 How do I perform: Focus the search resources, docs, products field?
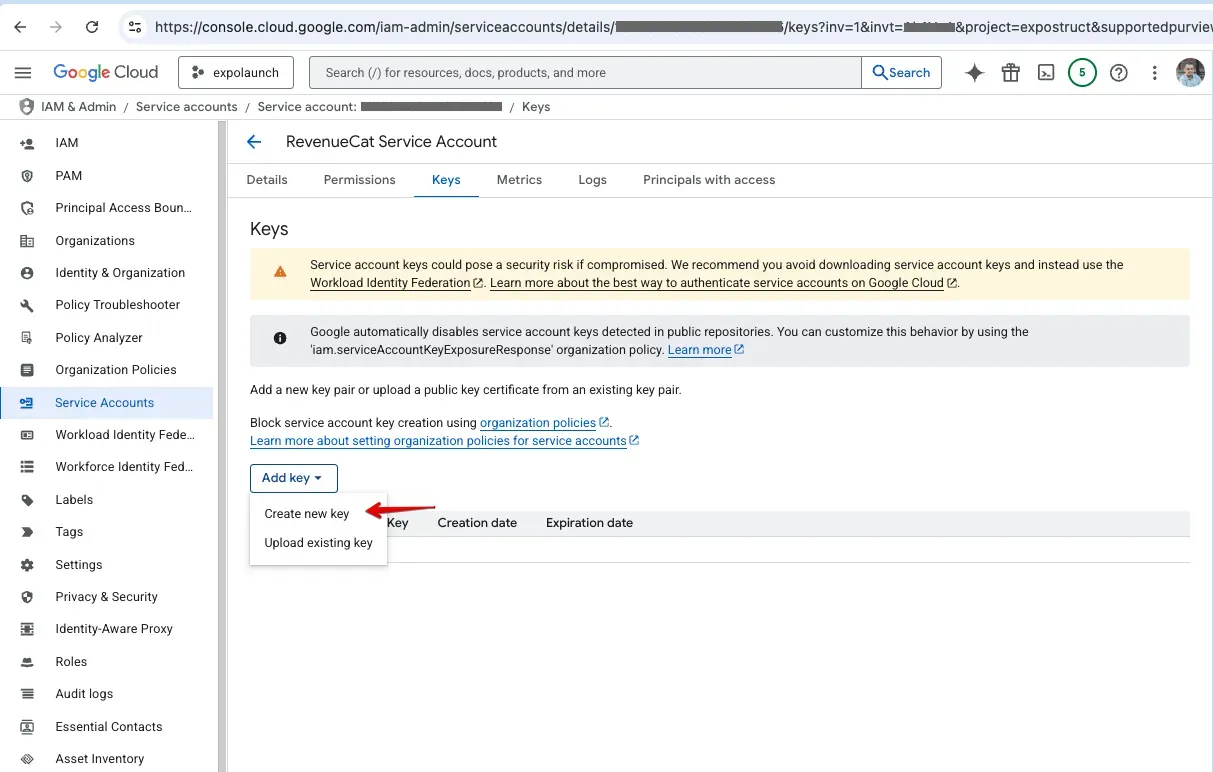(x=585, y=73)
